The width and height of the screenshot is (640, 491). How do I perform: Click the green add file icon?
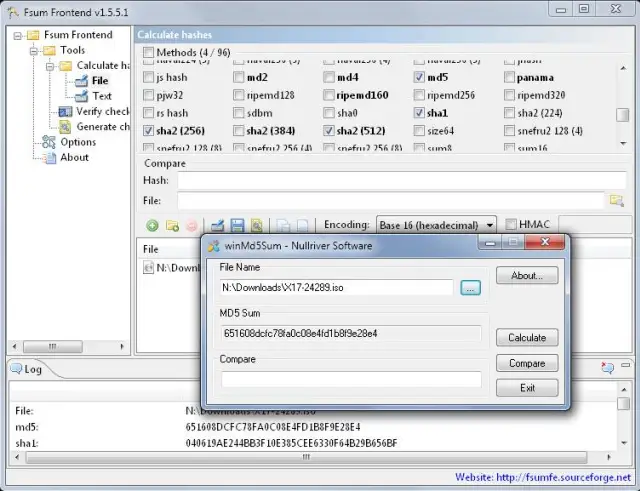click(152, 225)
